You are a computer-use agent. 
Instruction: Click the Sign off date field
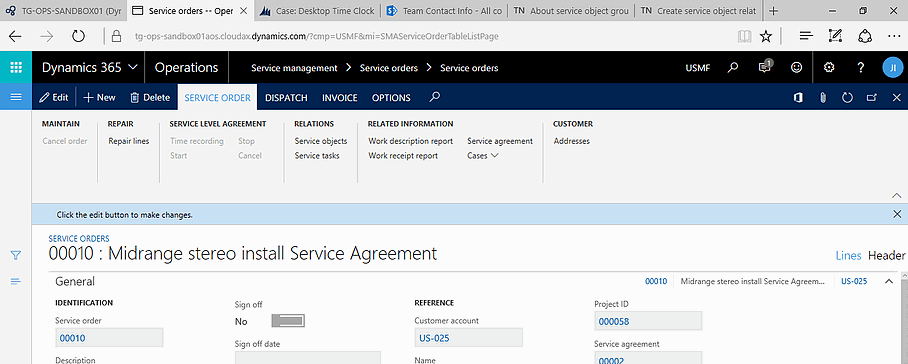[x=307, y=357]
